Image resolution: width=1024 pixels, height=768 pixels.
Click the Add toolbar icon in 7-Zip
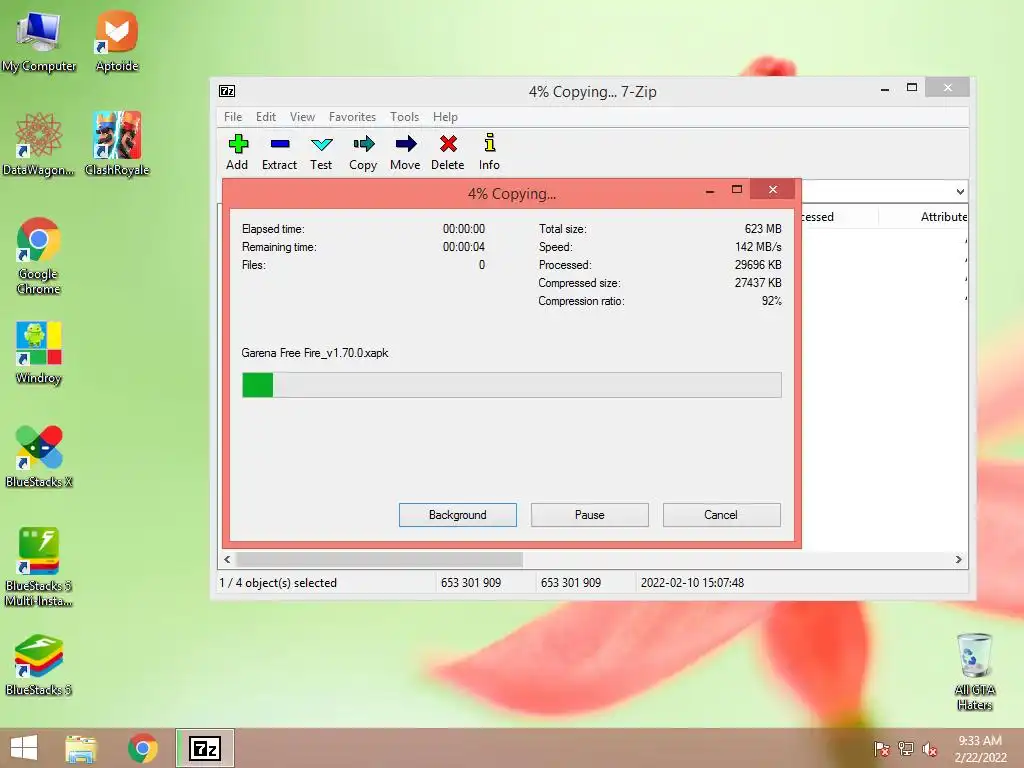238,152
